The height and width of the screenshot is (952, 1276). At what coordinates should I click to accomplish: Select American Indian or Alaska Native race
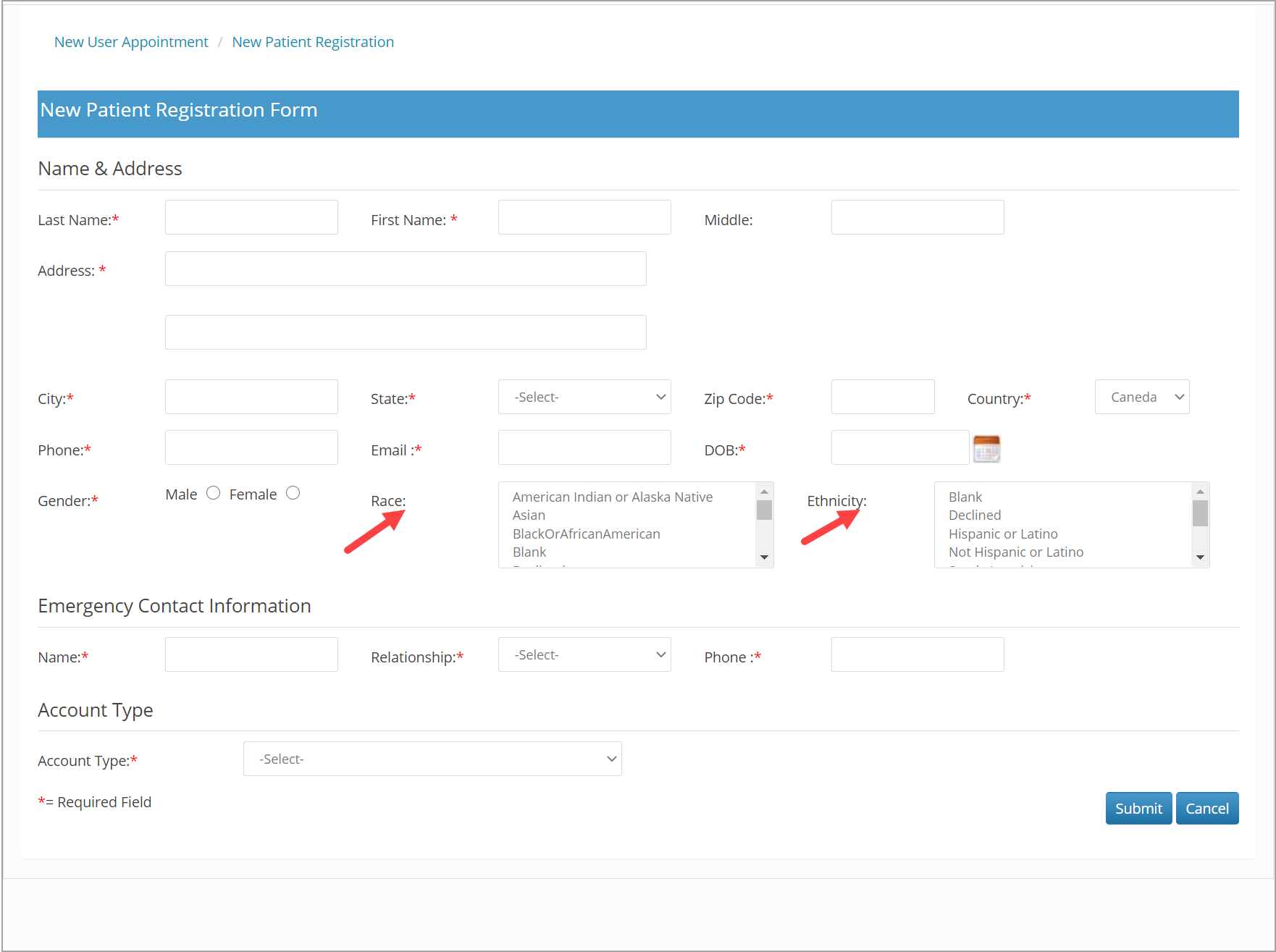click(613, 497)
